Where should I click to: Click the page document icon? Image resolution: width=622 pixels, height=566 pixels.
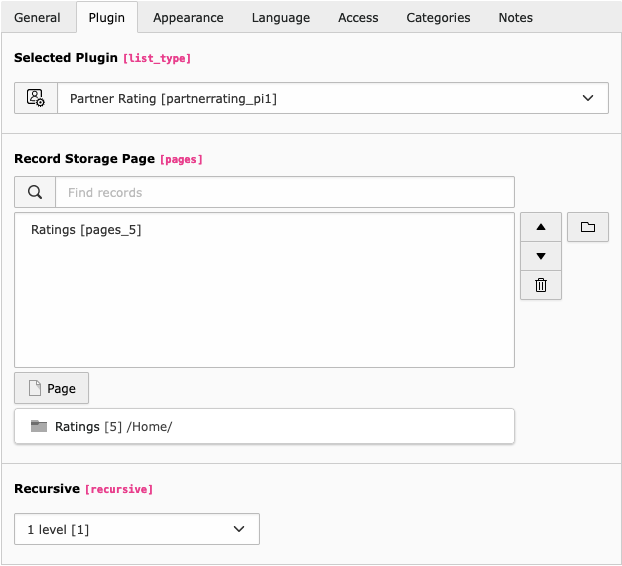click(x=35, y=388)
